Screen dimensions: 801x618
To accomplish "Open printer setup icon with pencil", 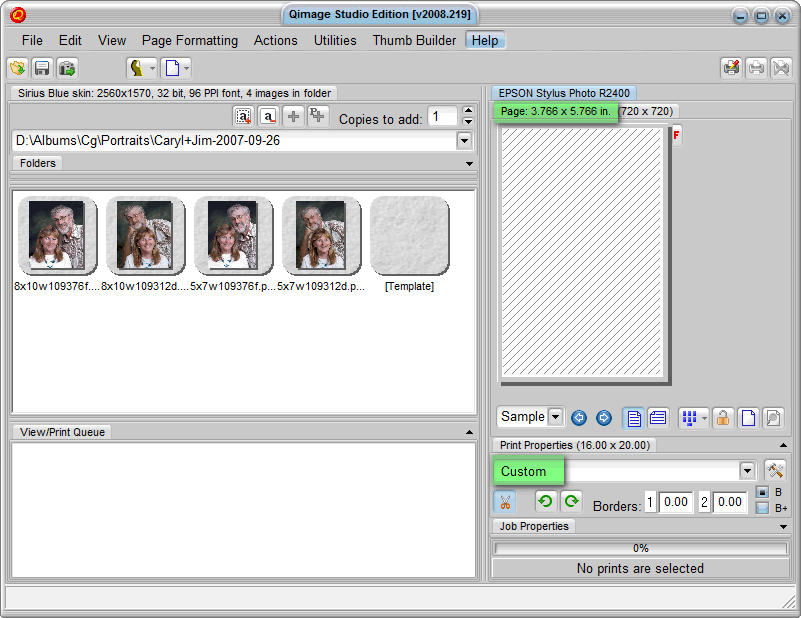I will tap(732, 68).
